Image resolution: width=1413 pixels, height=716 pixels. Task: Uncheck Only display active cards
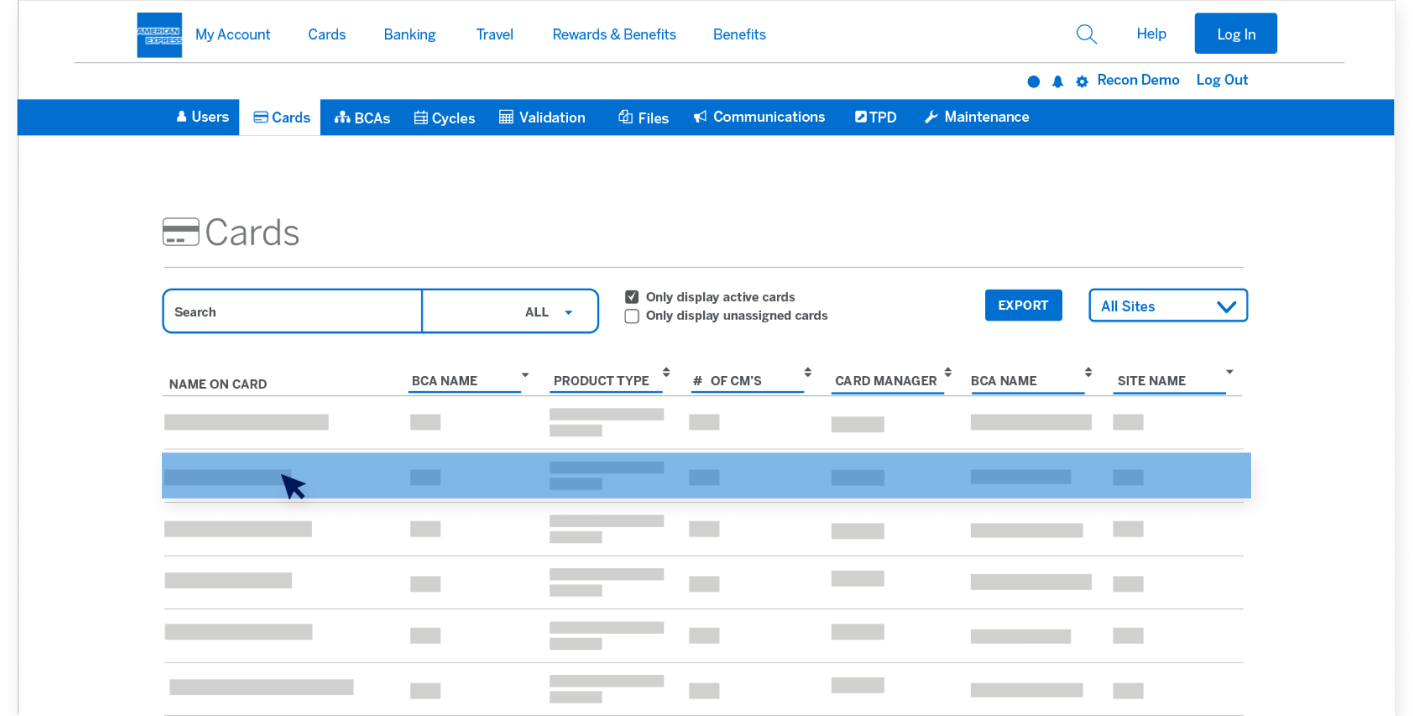(x=632, y=297)
